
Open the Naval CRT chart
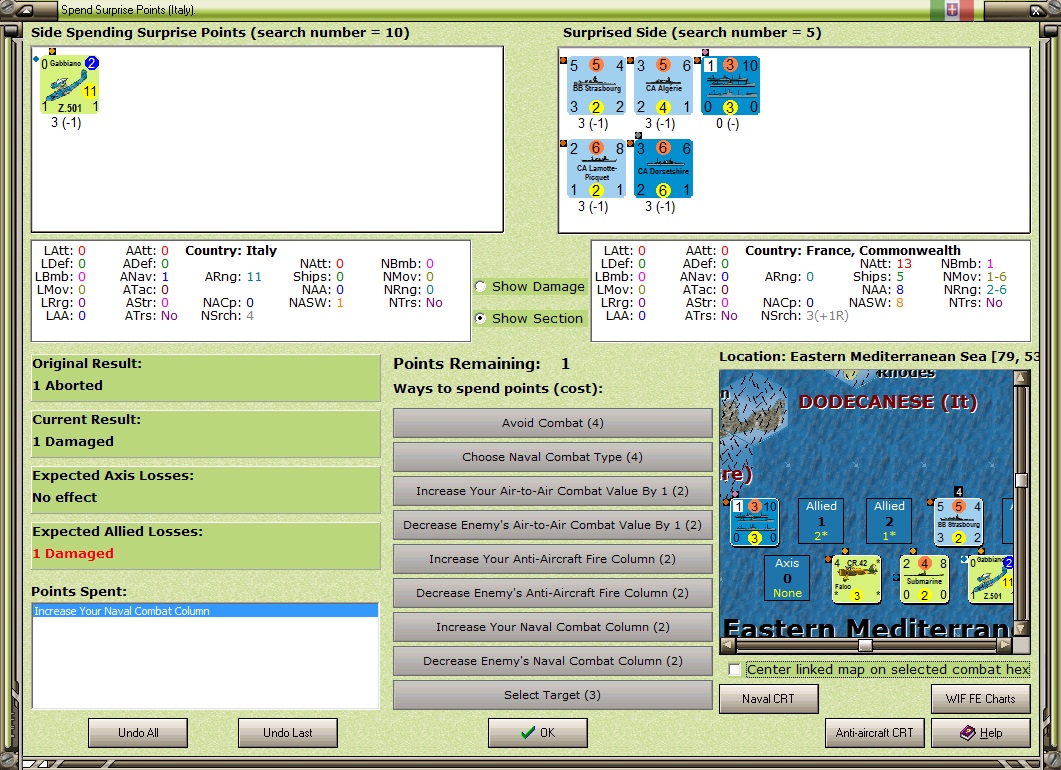769,699
